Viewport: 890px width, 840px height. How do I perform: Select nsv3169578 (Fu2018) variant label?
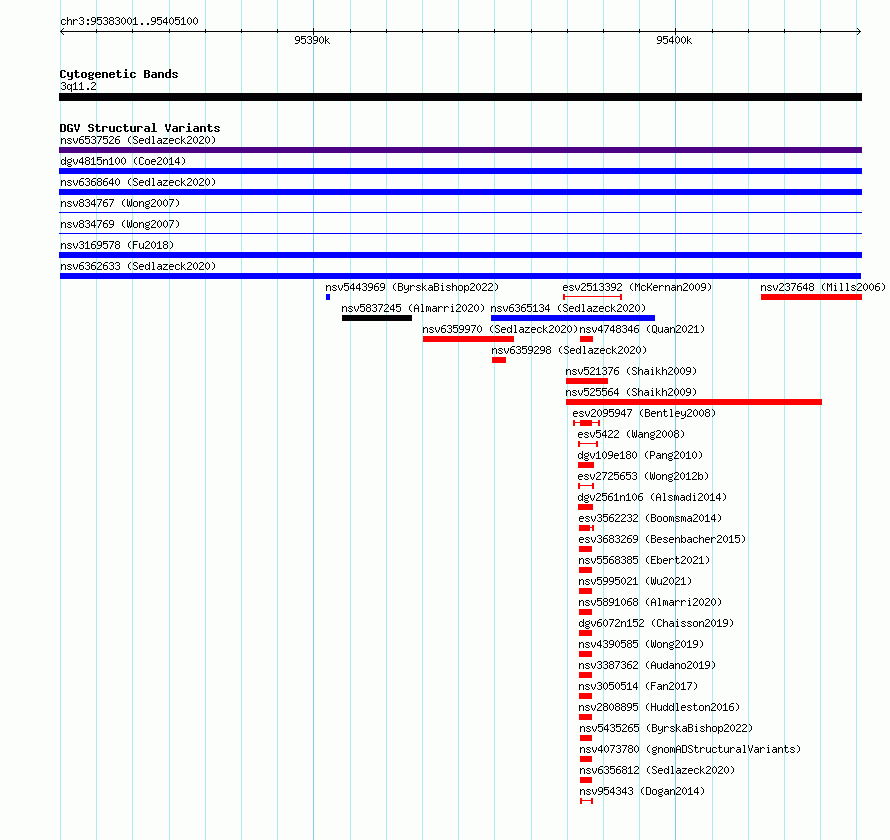pyautogui.click(x=117, y=245)
